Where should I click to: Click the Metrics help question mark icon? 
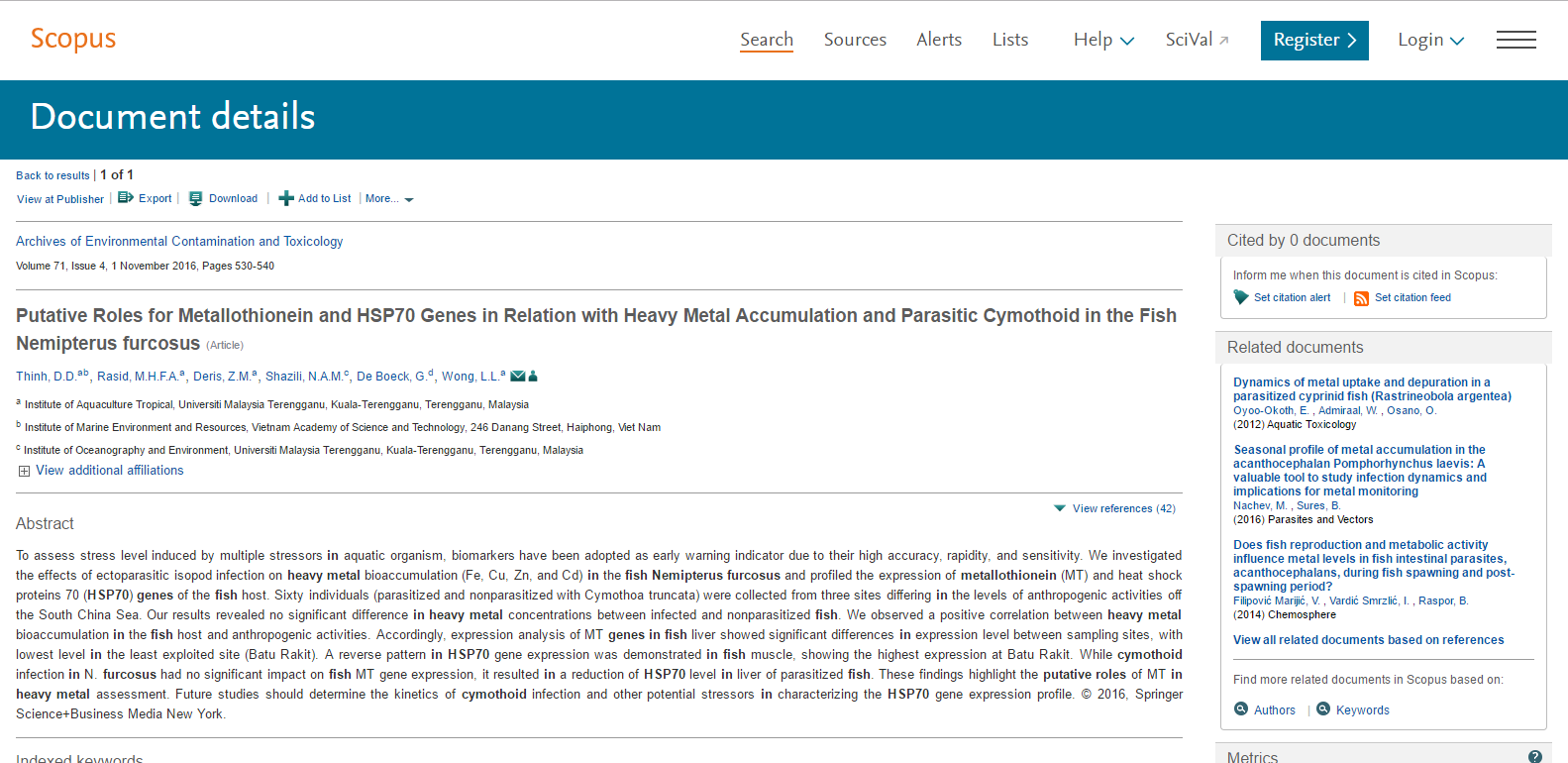(x=1535, y=756)
